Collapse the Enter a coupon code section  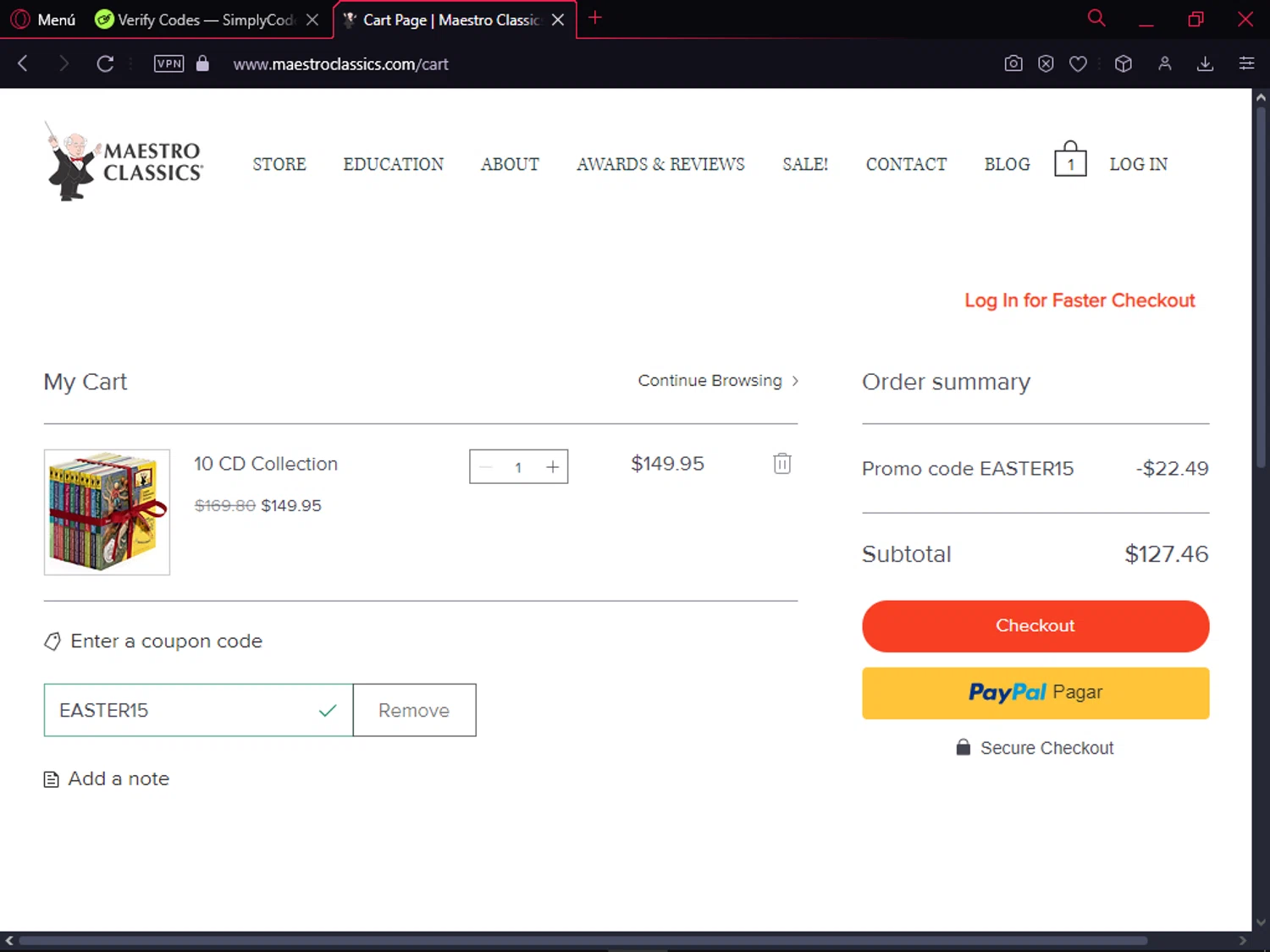[x=153, y=641]
